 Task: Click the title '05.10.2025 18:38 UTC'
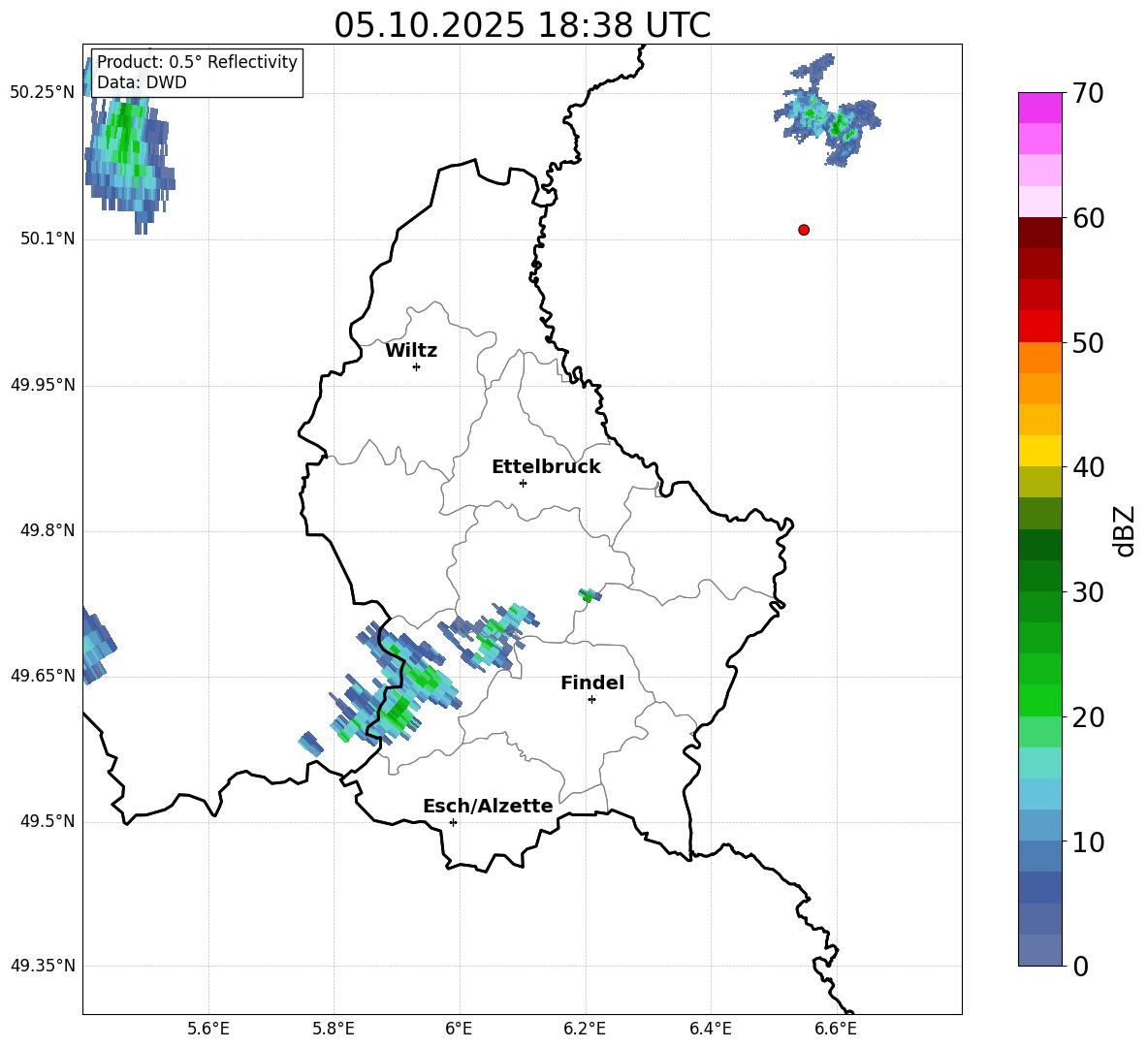tap(522, 25)
